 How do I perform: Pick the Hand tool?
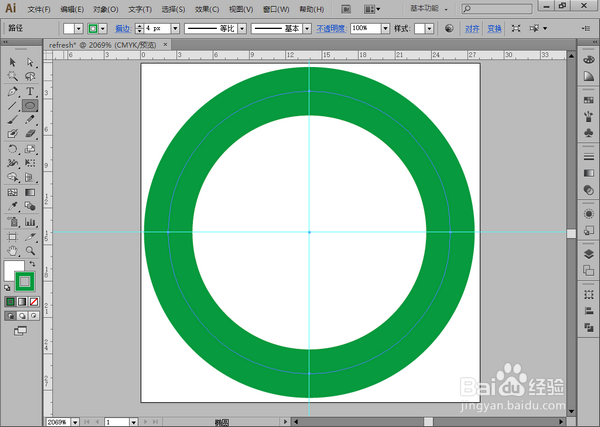tap(12, 251)
